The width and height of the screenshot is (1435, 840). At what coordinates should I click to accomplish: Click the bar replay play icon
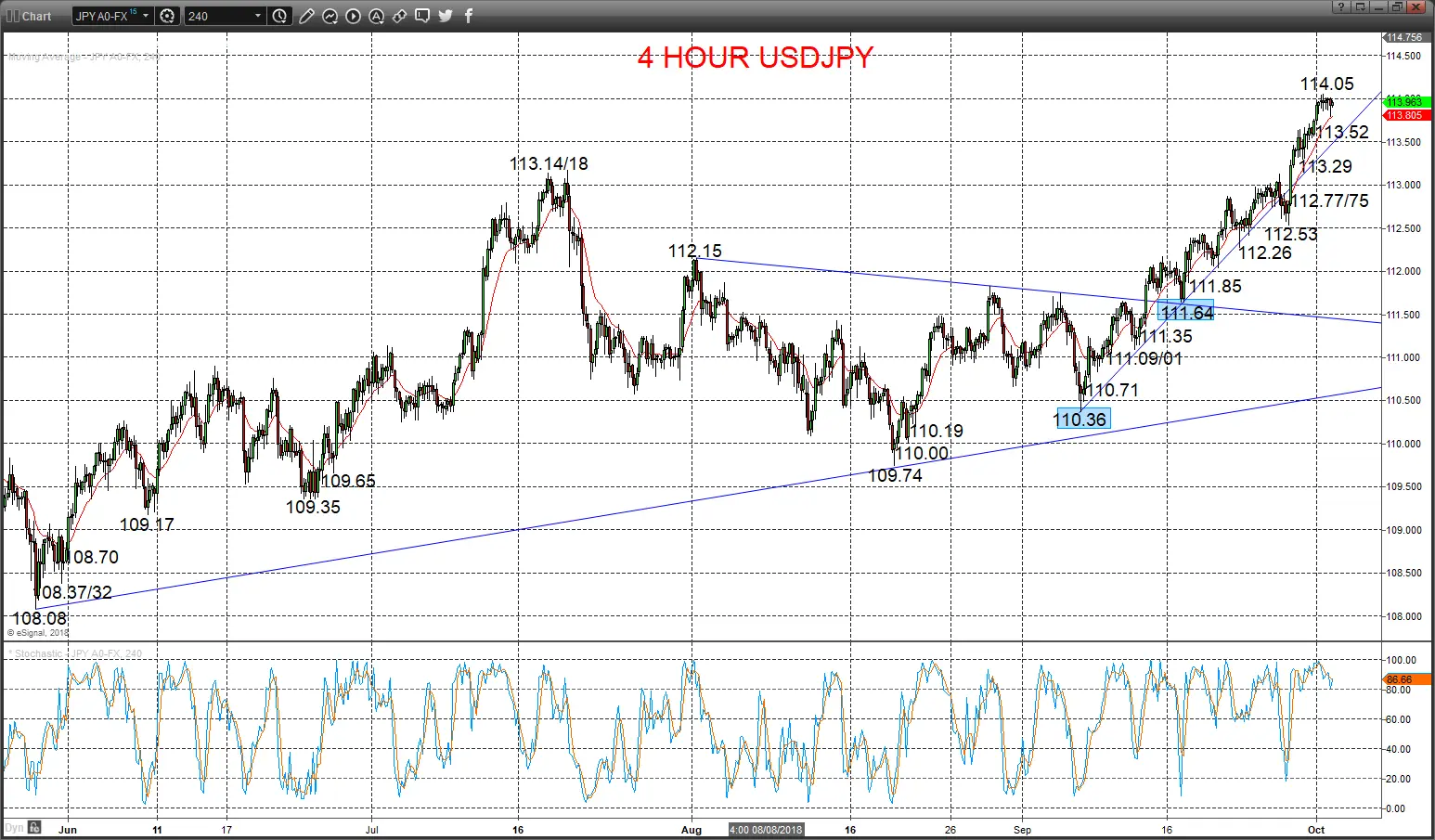[353, 16]
